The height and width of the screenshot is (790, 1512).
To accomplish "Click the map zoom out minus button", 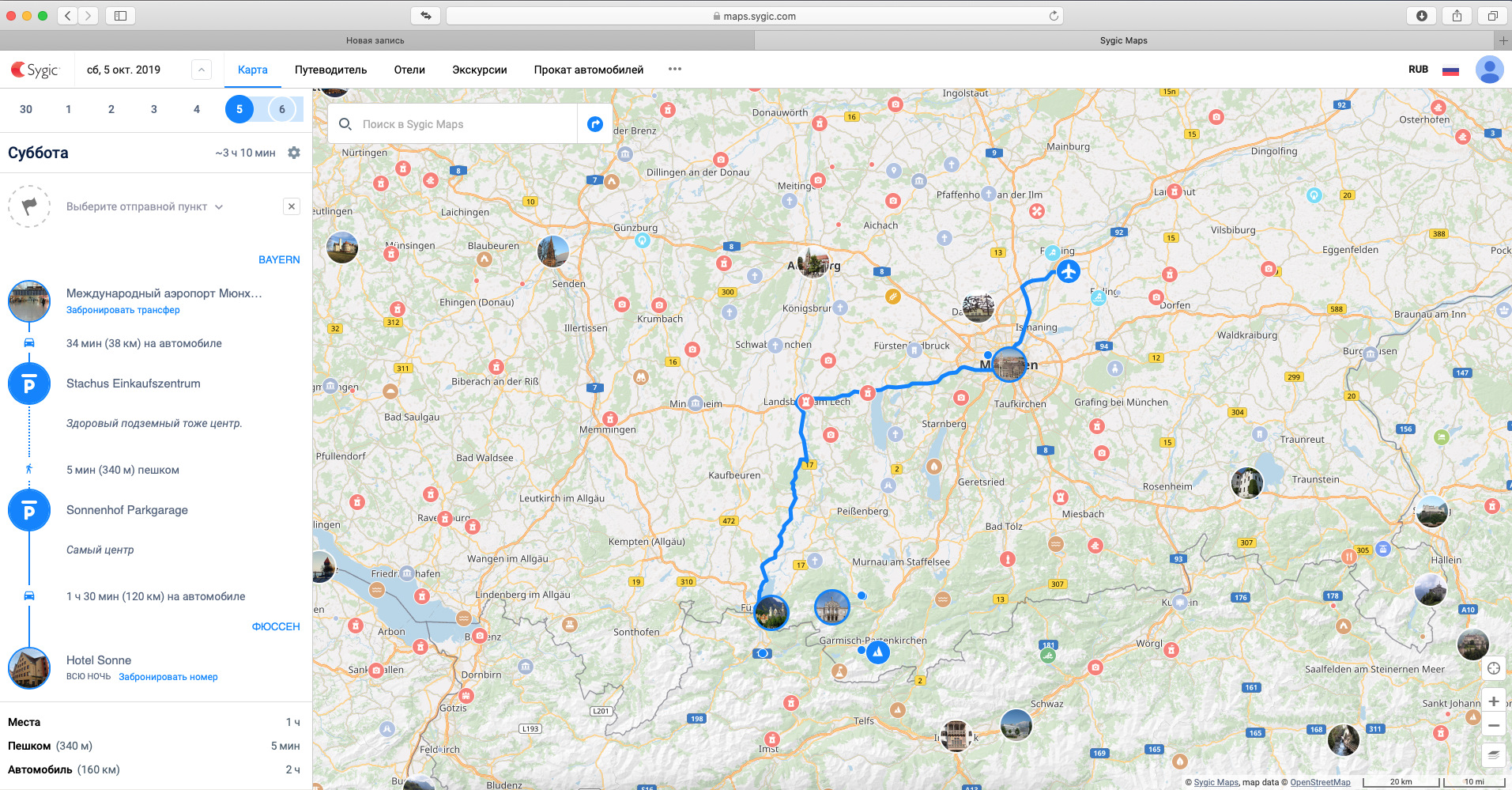I will [x=1494, y=725].
